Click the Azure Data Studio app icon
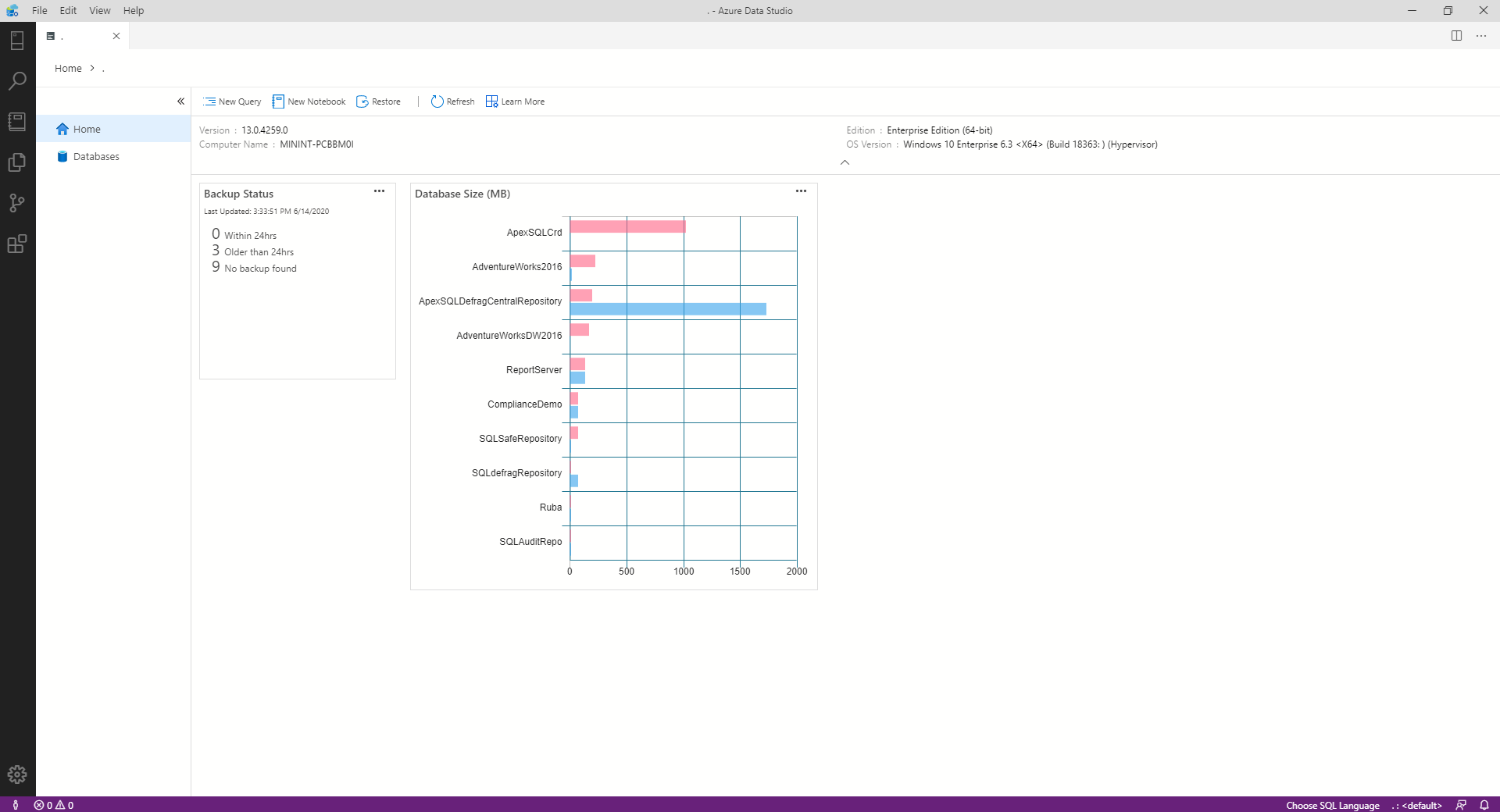1500x812 pixels. [12, 11]
